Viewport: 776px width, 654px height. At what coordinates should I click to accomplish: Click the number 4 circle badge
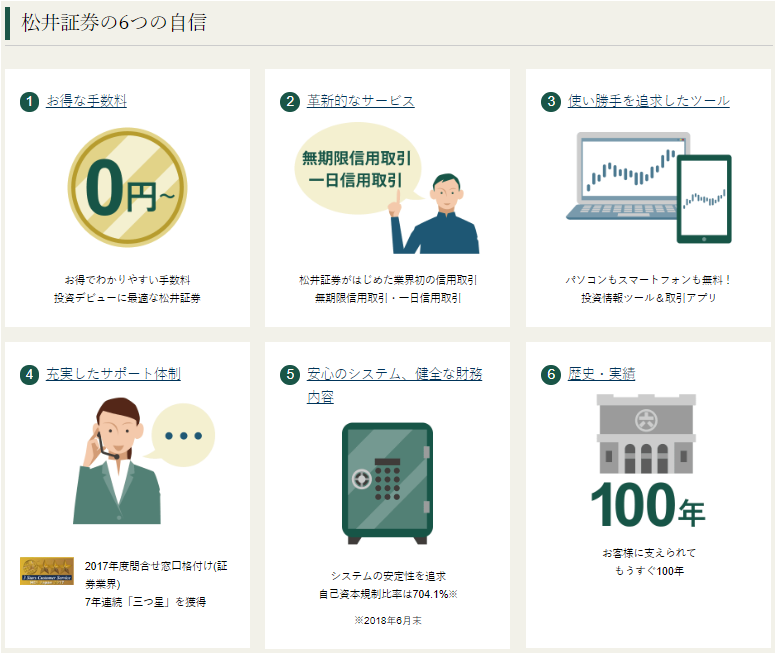click(30, 375)
